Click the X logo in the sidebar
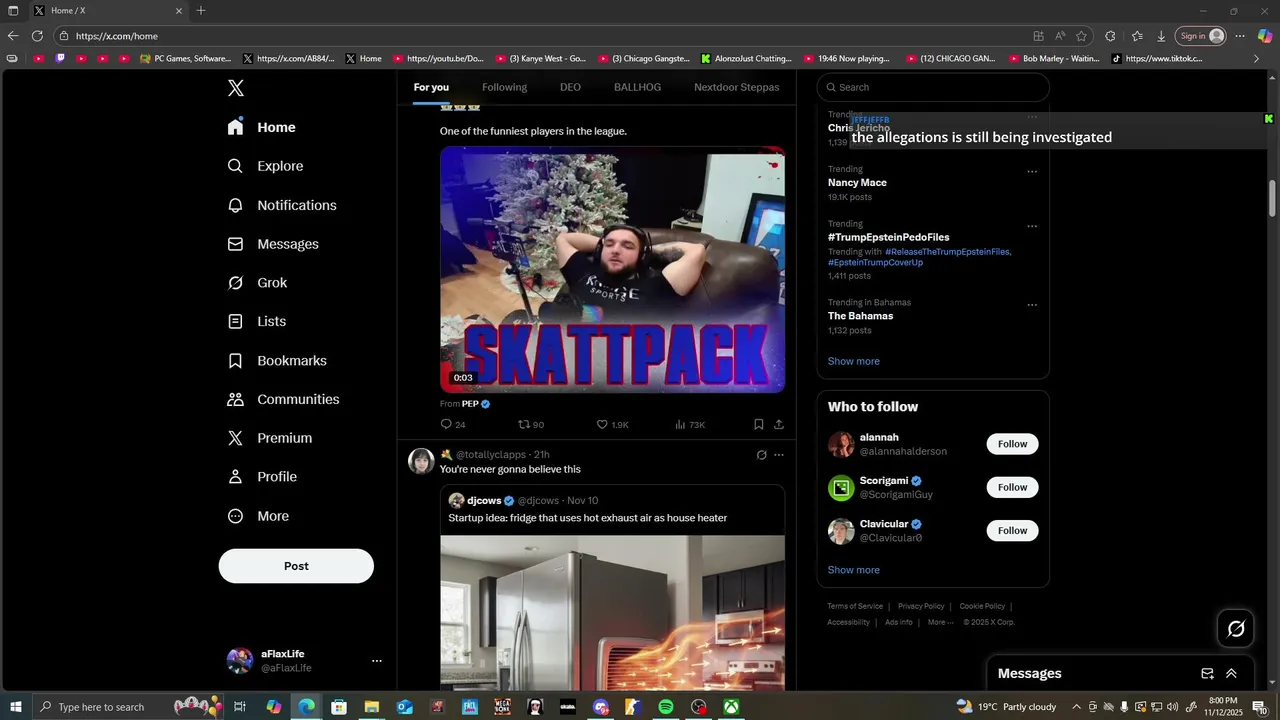This screenshot has width=1280, height=720. pos(236,88)
